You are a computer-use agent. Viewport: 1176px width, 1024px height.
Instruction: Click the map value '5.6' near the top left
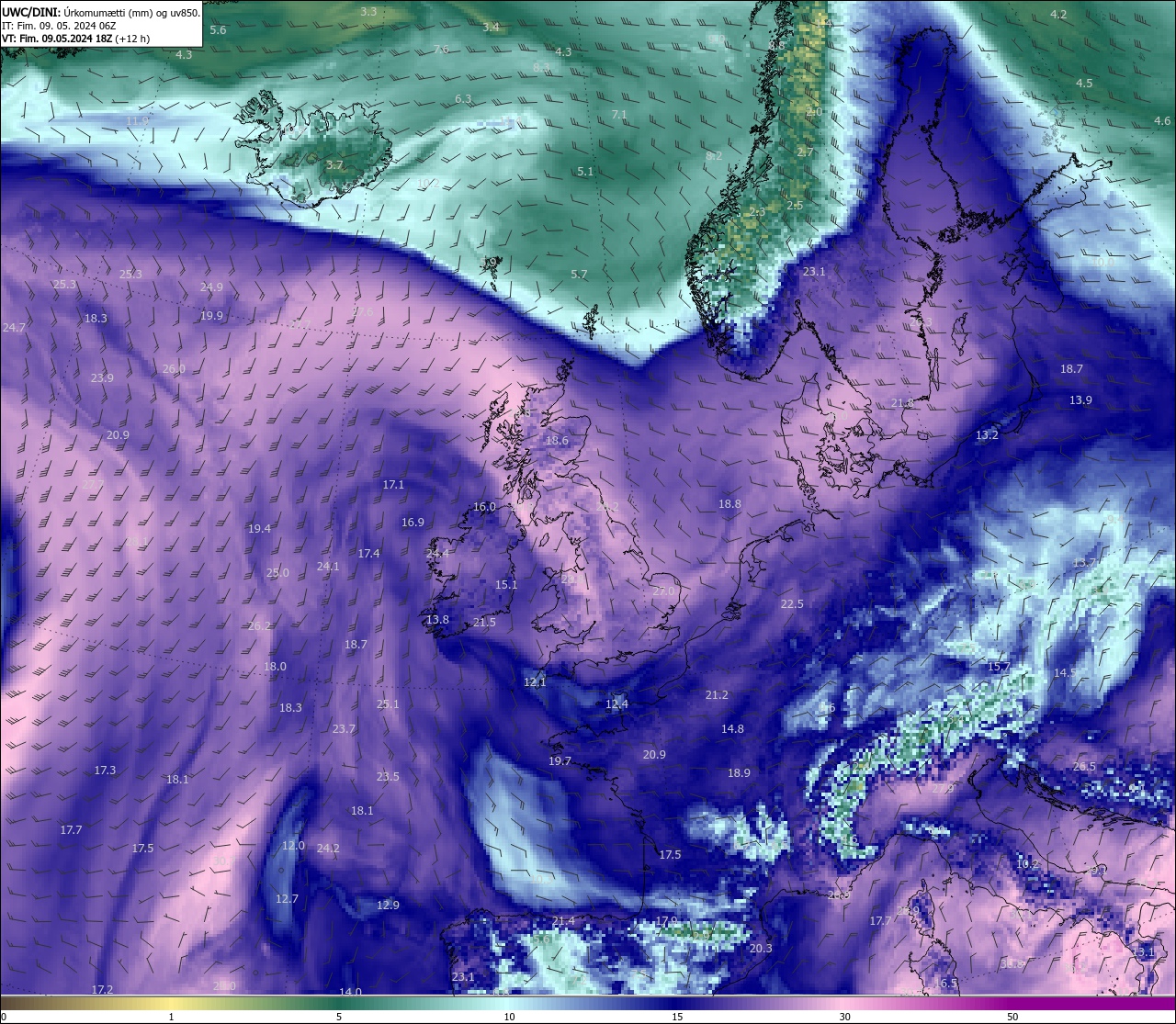point(218,30)
